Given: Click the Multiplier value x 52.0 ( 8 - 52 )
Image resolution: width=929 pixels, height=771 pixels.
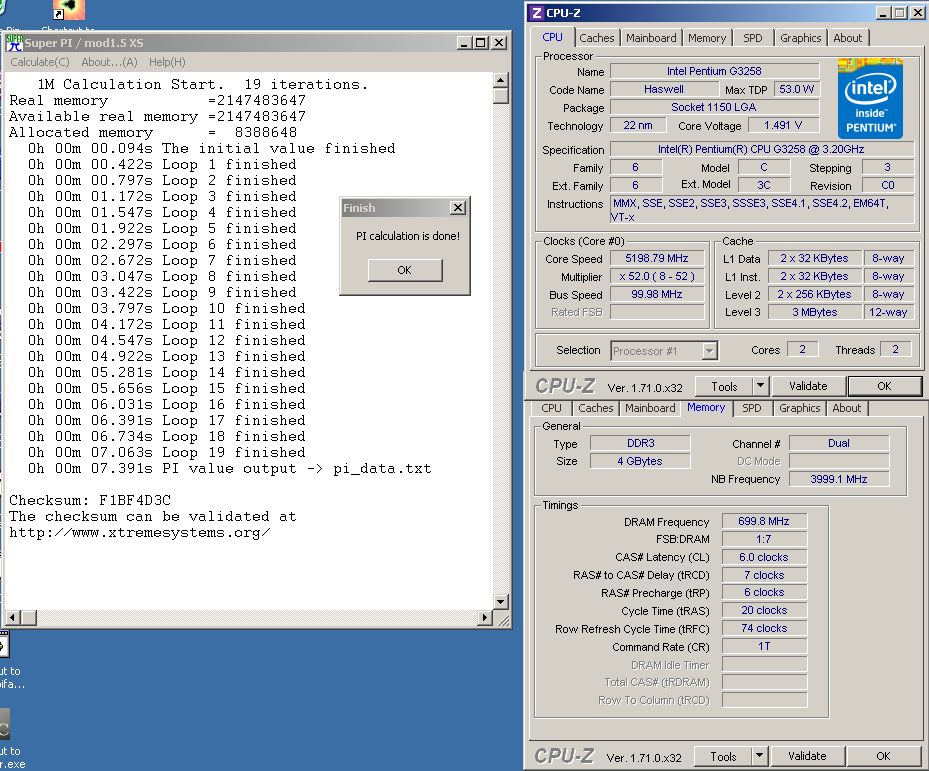Looking at the screenshot, I should click(656, 277).
